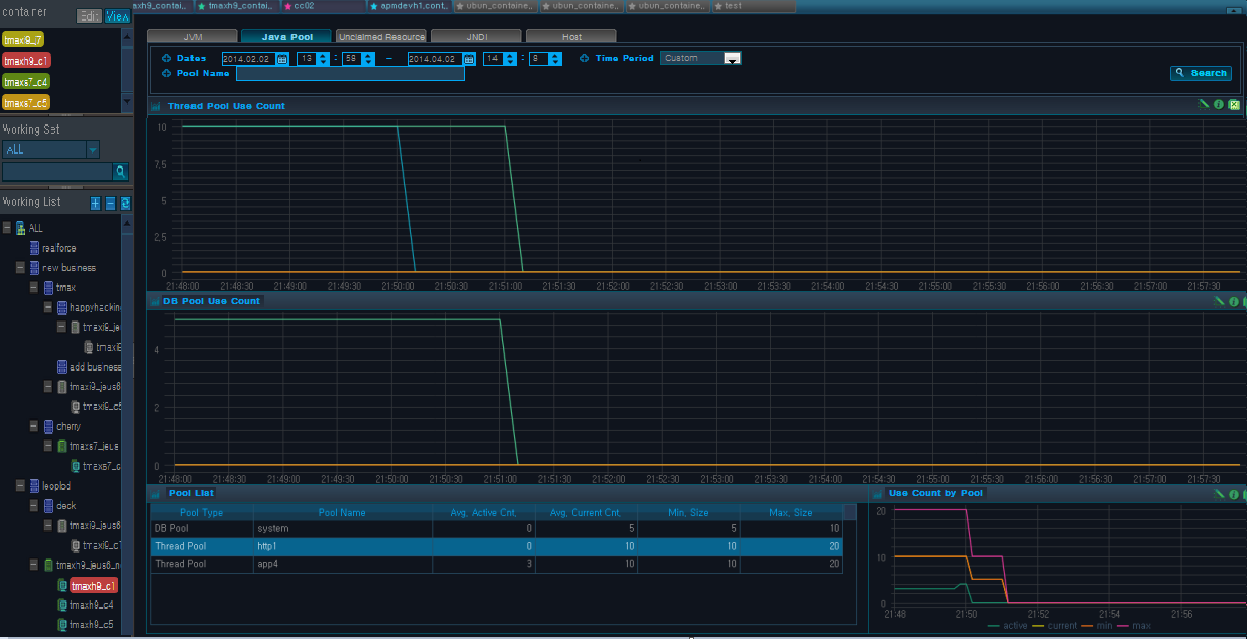The width and height of the screenshot is (1247, 639).
Task: Click the working set search magnifier icon
Action: pos(120,172)
